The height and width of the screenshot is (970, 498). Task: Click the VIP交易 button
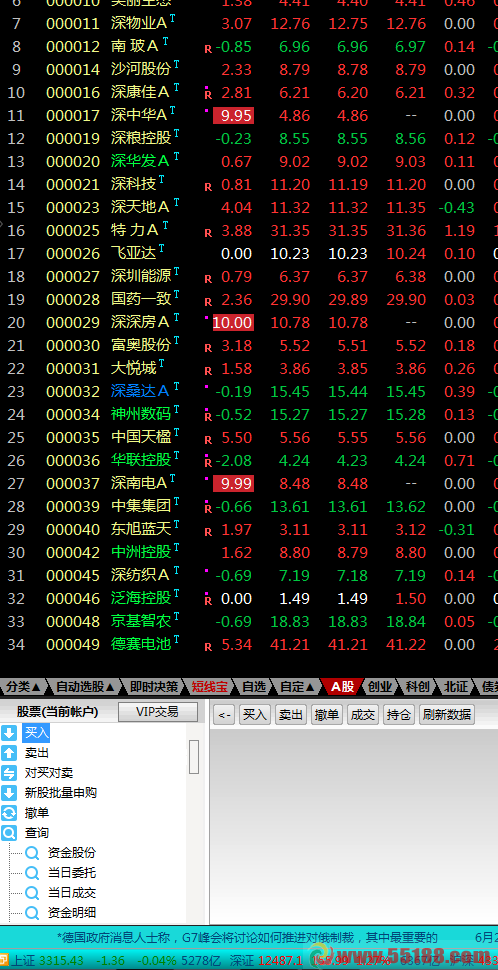pyautogui.click(x=158, y=712)
